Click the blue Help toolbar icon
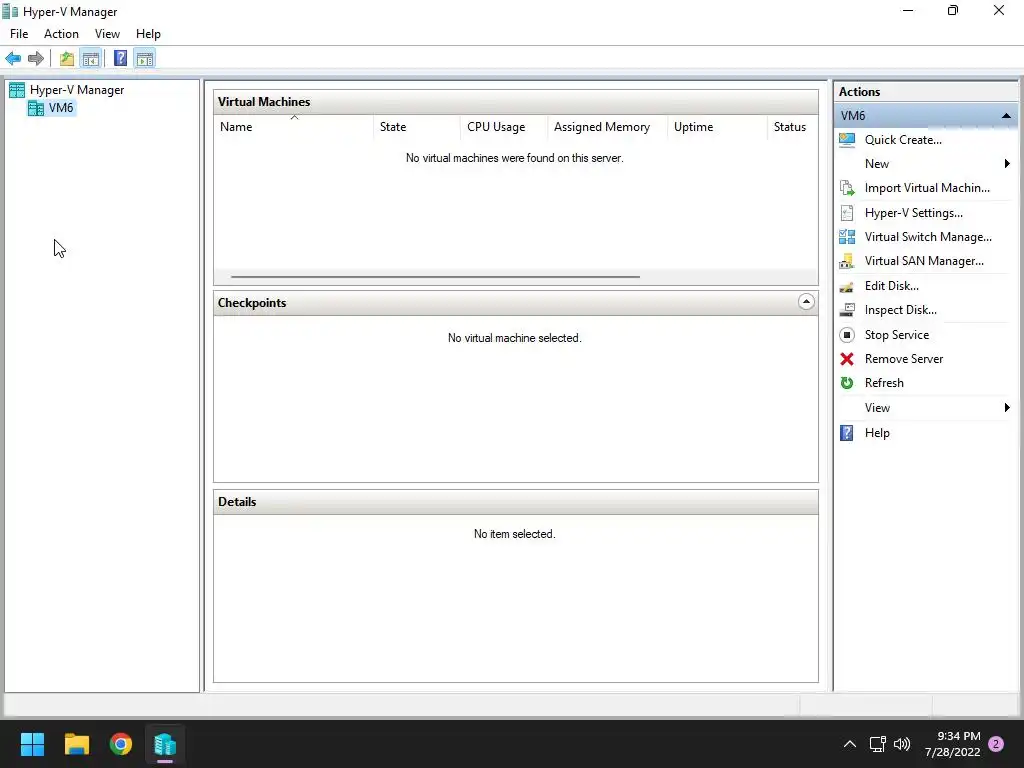The width and height of the screenshot is (1024, 768). [120, 59]
